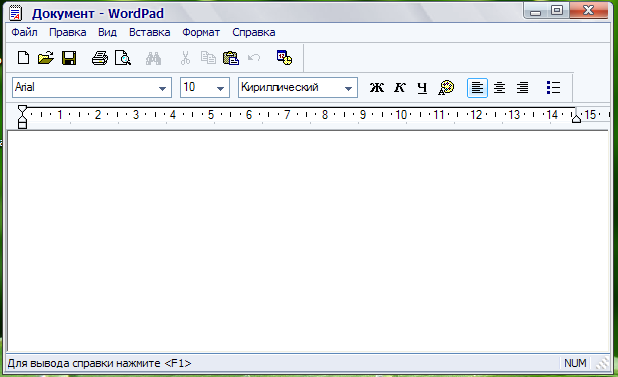Create a new document with toolbar icon
The image size is (618, 377).
click(24, 58)
